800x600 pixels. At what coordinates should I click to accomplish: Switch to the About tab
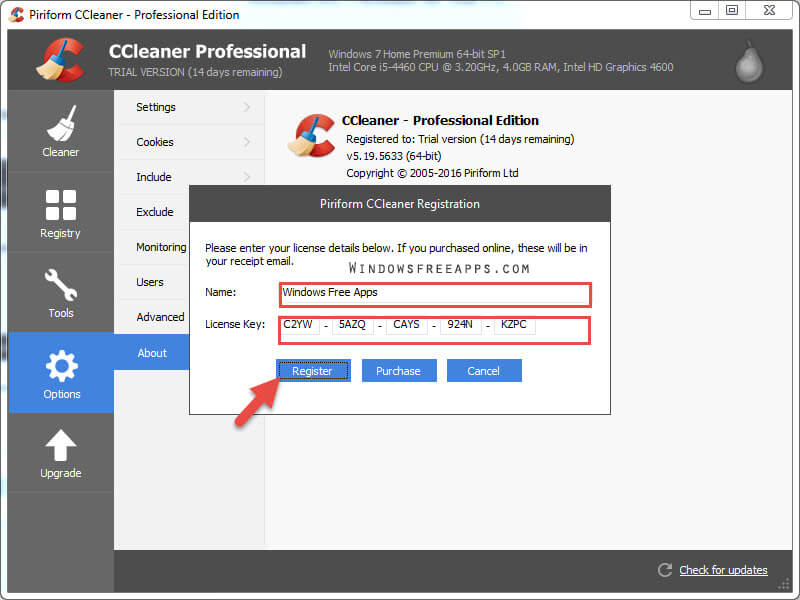click(x=152, y=352)
